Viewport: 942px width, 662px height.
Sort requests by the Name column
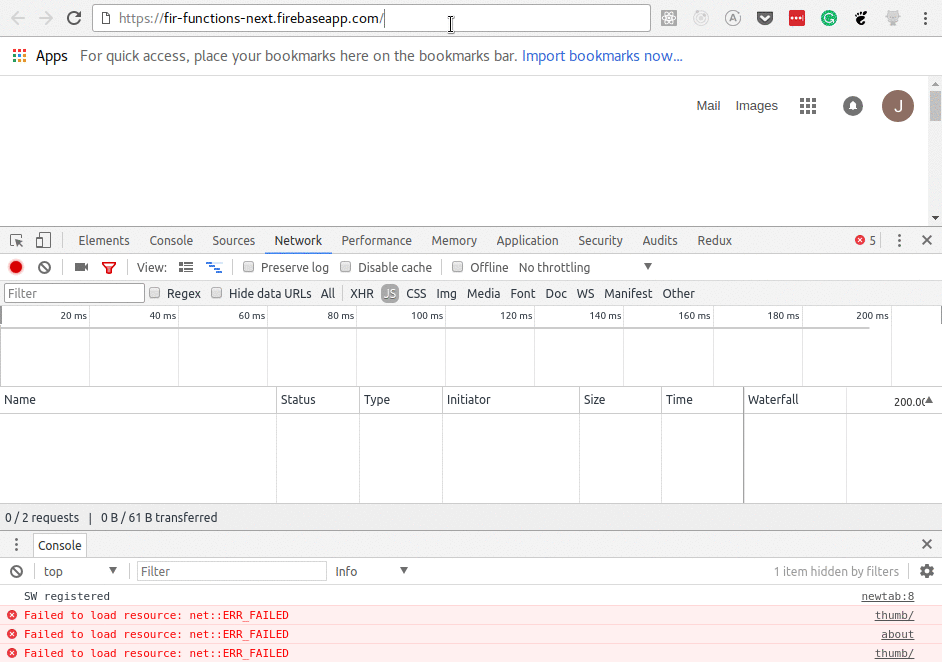click(x=138, y=399)
